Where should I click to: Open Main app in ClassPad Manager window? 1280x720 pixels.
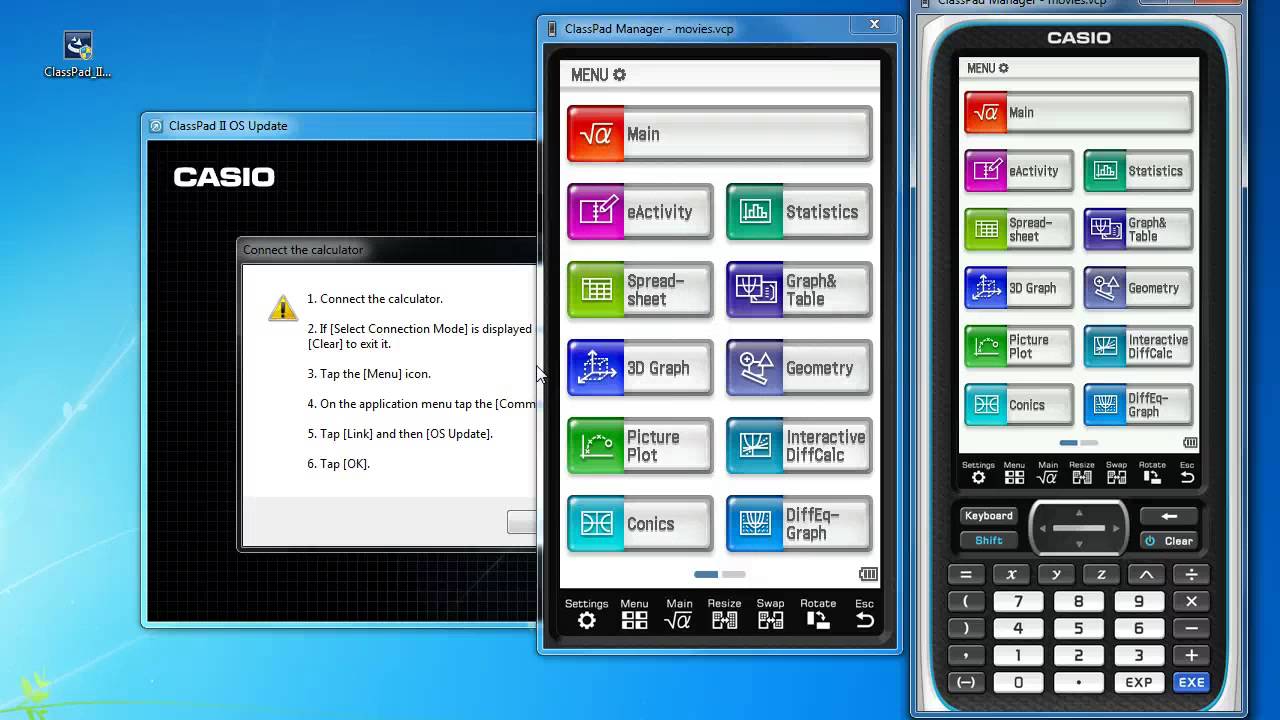[x=719, y=134]
